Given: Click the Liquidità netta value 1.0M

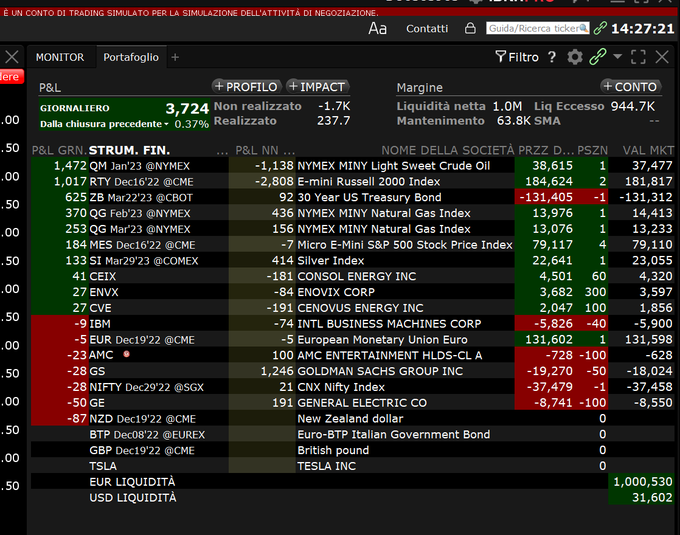Looking at the screenshot, I should 507,106.
